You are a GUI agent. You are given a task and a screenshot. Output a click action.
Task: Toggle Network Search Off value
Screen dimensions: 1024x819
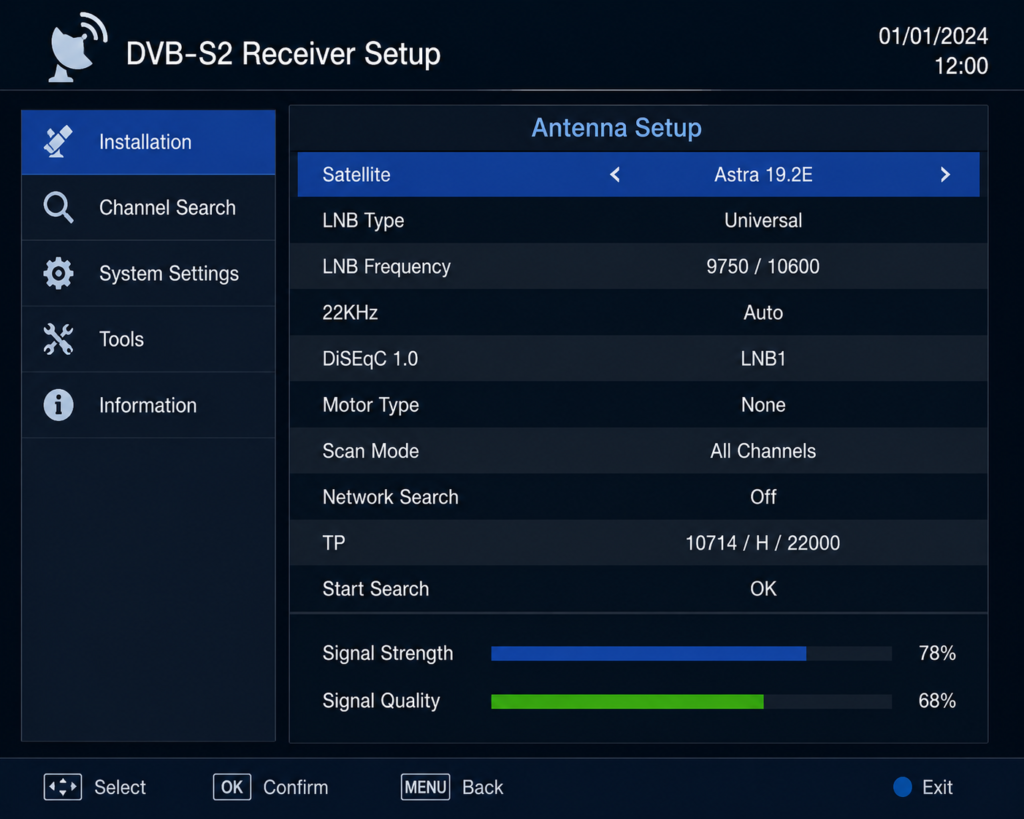763,497
